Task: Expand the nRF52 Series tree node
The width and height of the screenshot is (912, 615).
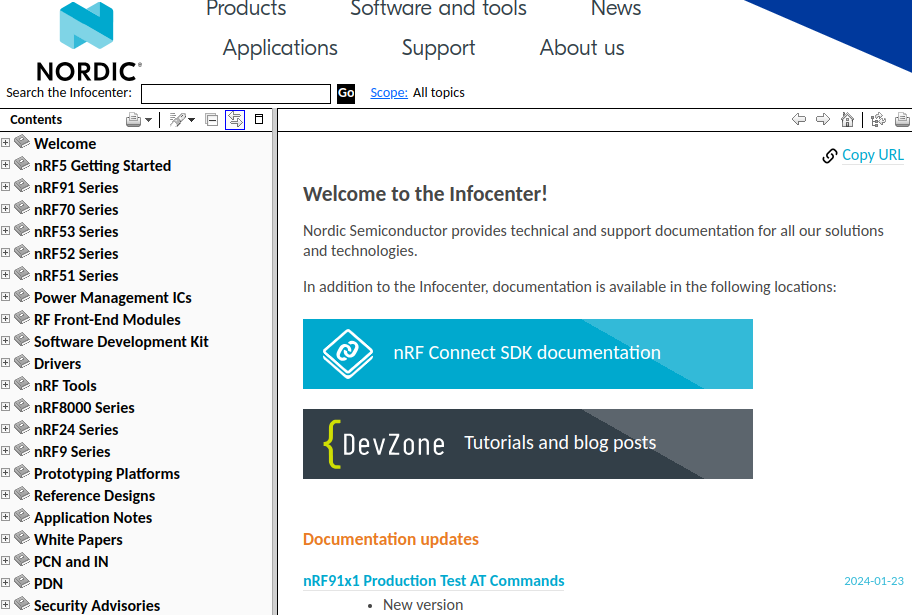Action: click(6, 253)
